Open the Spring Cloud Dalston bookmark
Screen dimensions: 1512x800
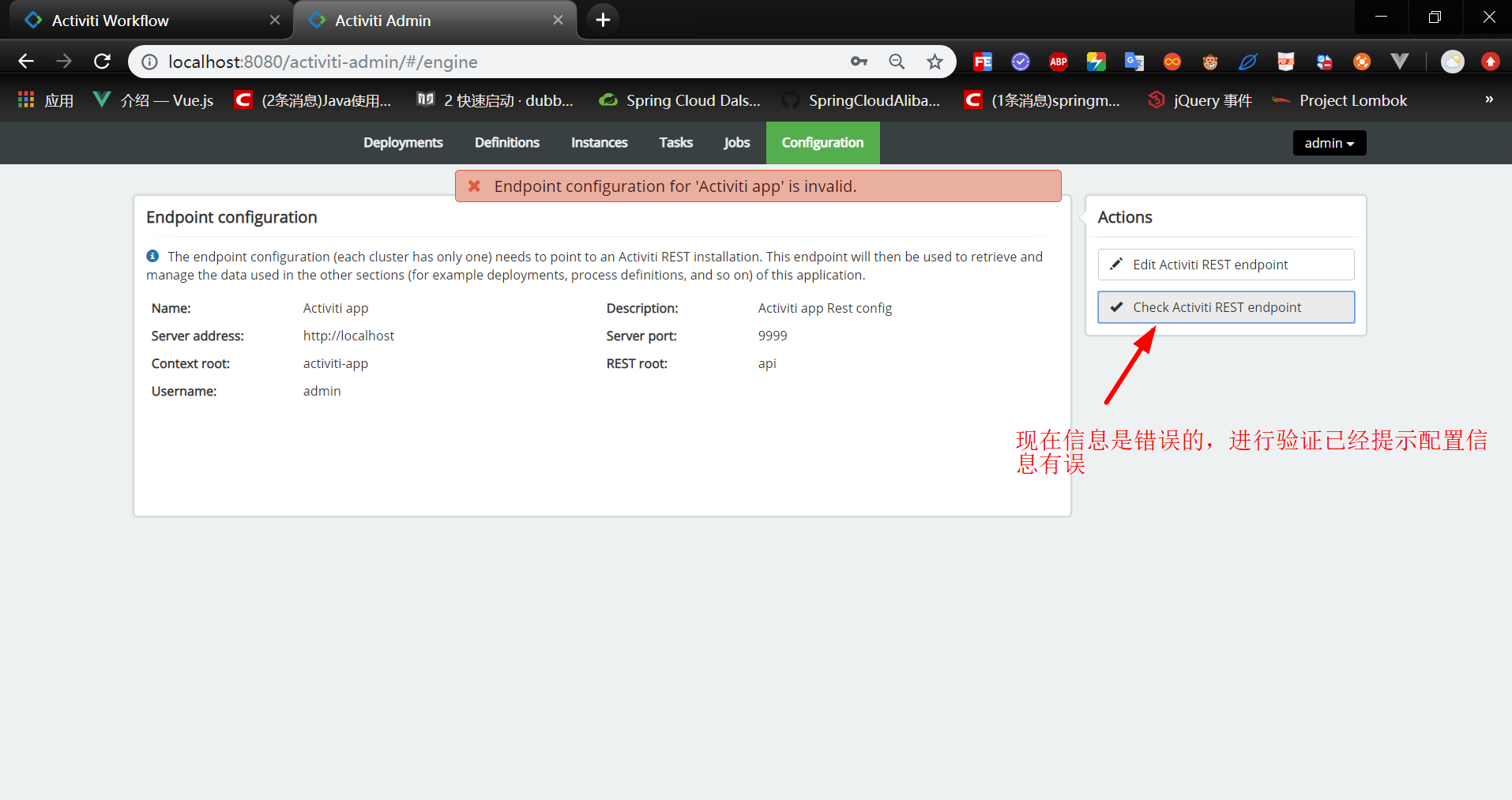679,100
